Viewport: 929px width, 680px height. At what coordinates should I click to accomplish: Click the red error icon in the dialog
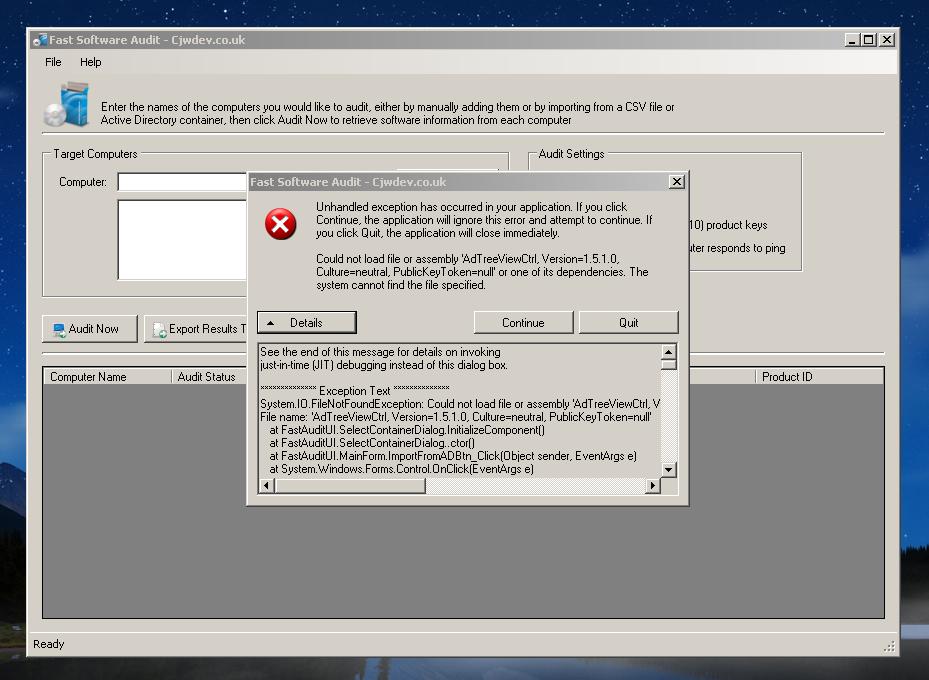(280, 224)
